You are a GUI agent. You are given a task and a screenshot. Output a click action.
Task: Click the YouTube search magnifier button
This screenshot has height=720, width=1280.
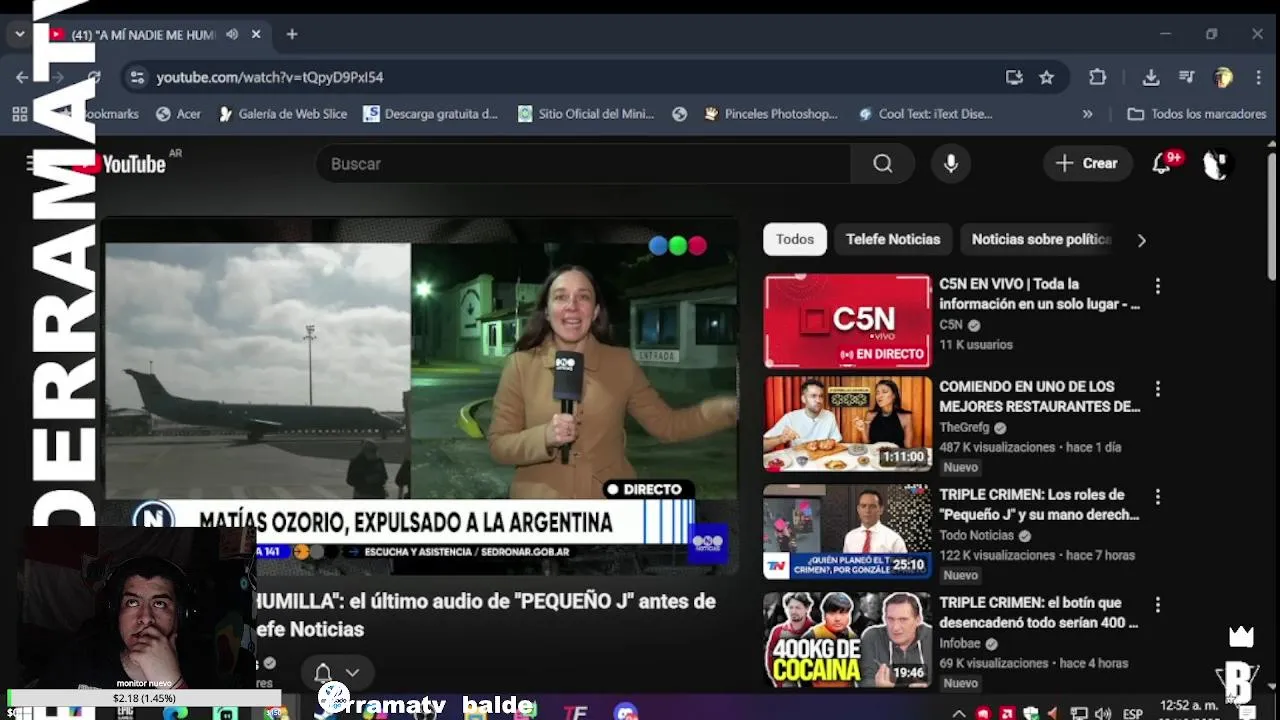point(882,164)
